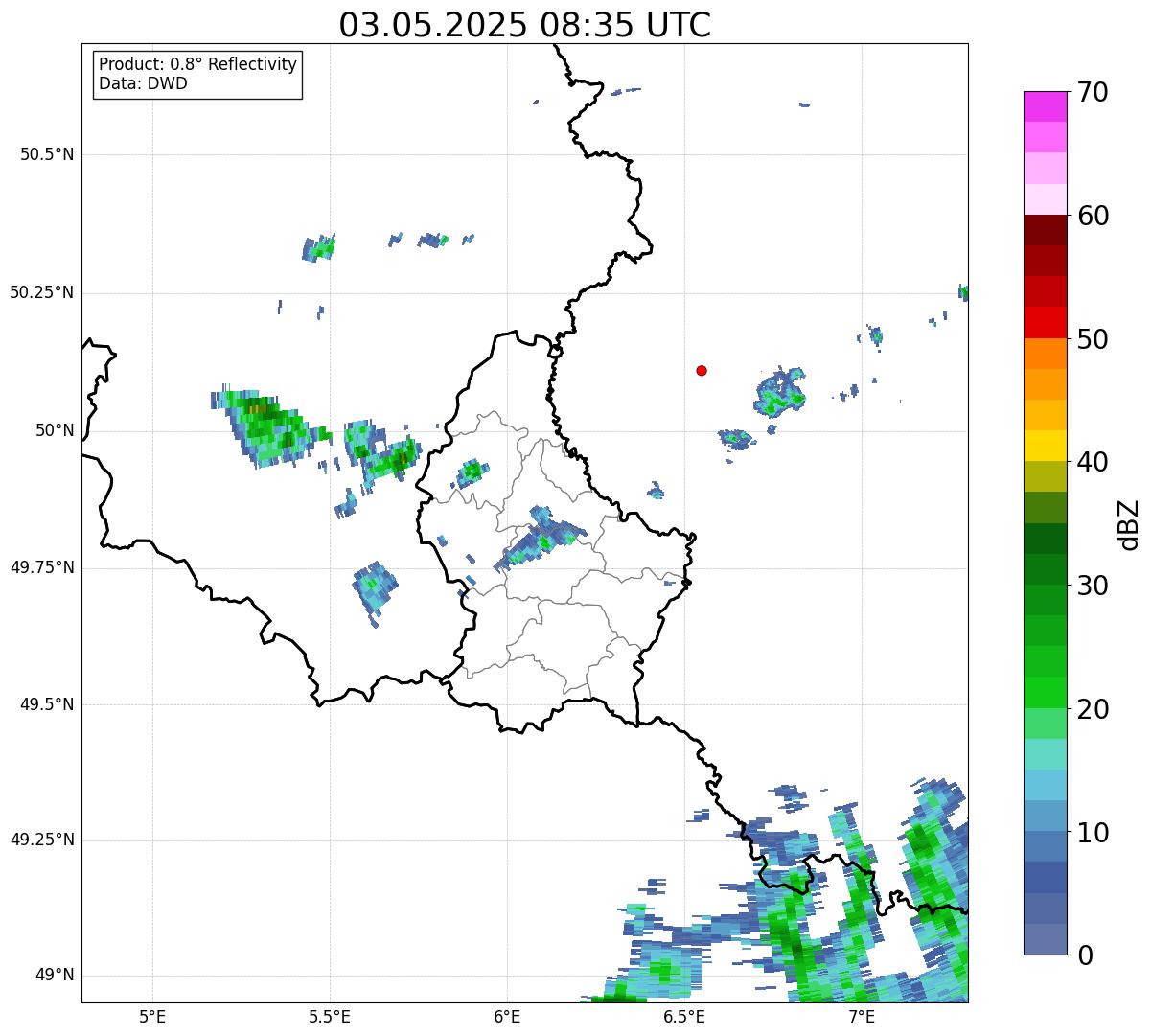Click the '7°E' longitude label

[x=862, y=1016]
